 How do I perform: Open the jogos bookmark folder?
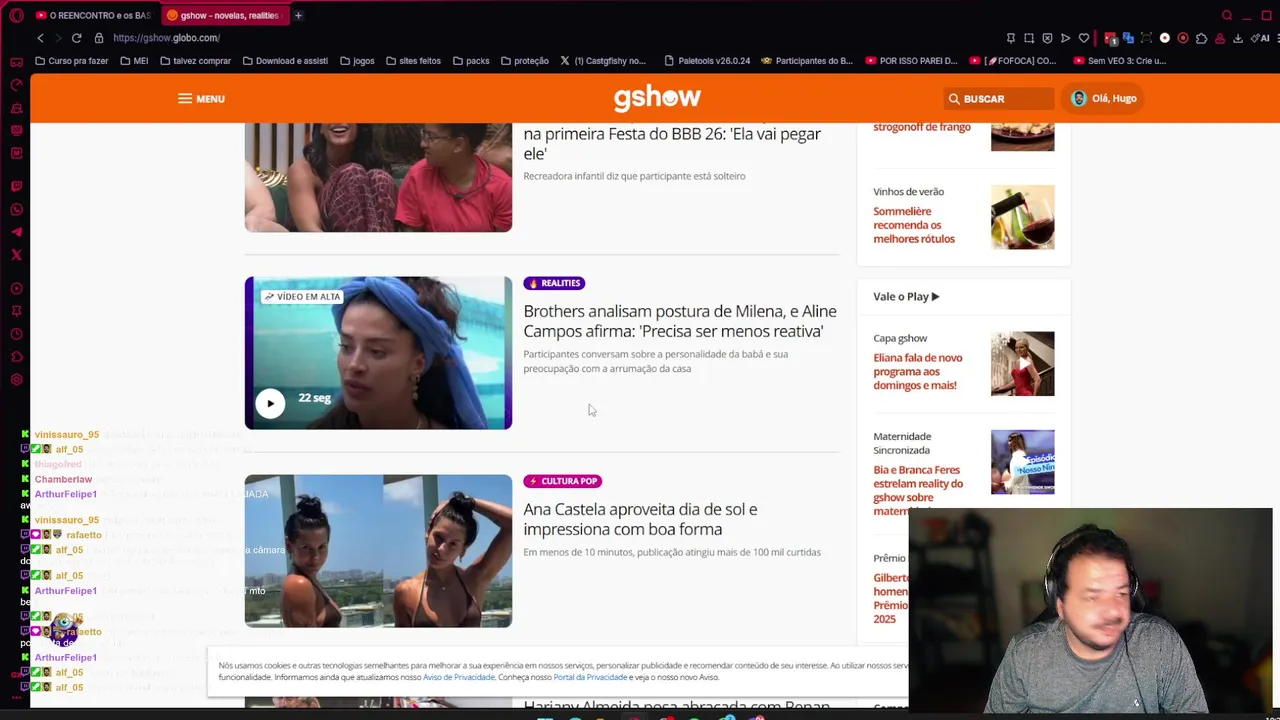[x=357, y=61]
